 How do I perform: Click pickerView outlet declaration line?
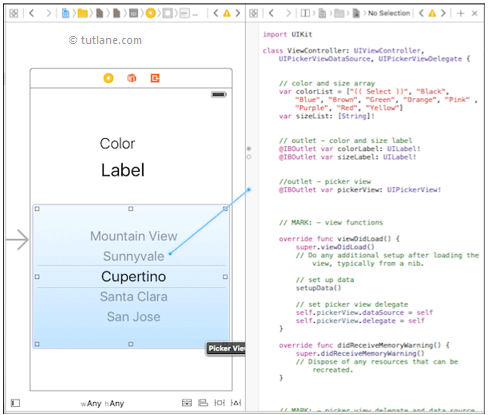click(360, 190)
